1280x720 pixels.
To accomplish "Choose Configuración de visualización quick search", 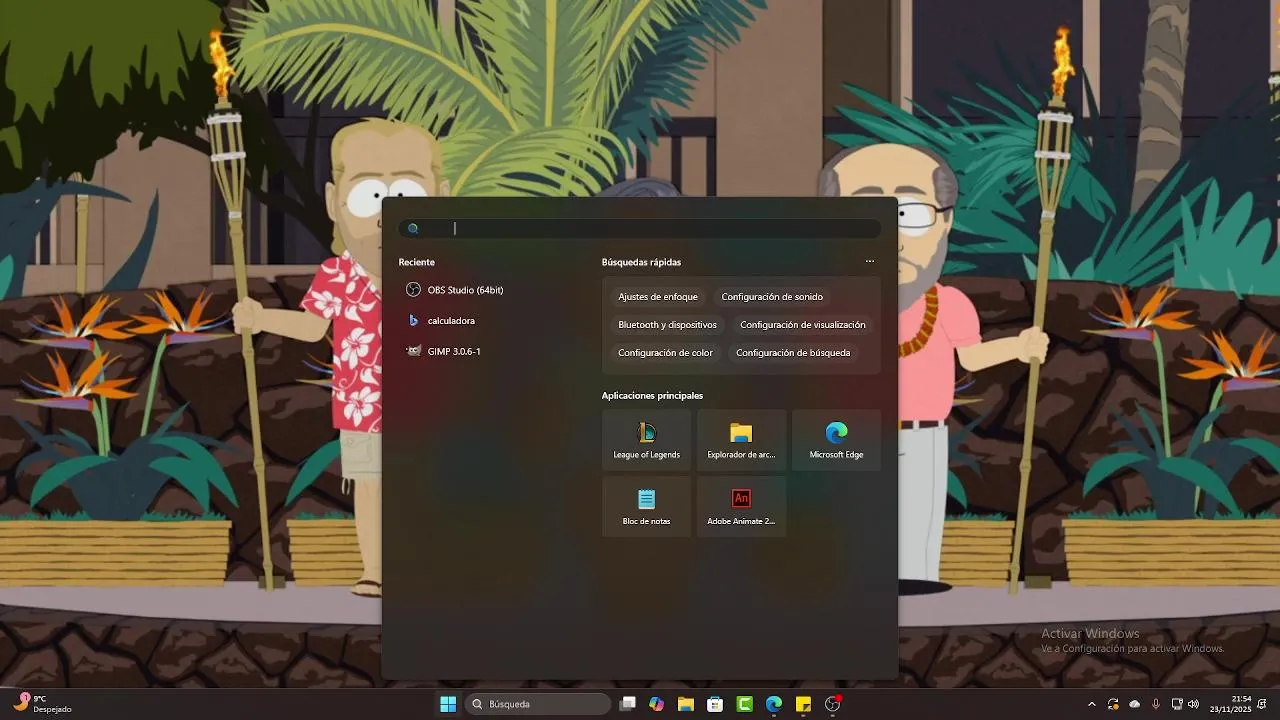I will click(x=803, y=325).
